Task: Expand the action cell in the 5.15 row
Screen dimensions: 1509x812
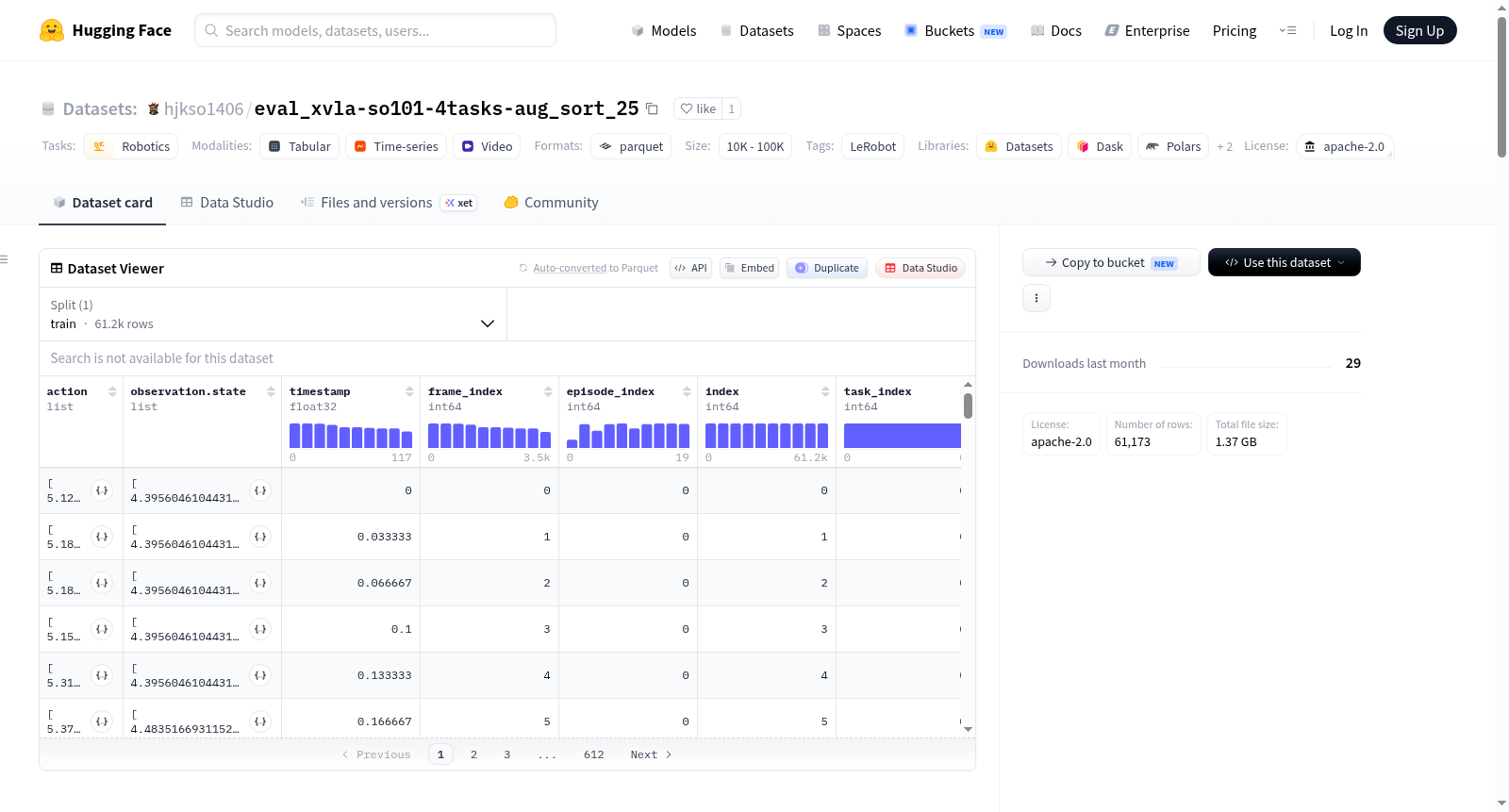Action: [102, 629]
